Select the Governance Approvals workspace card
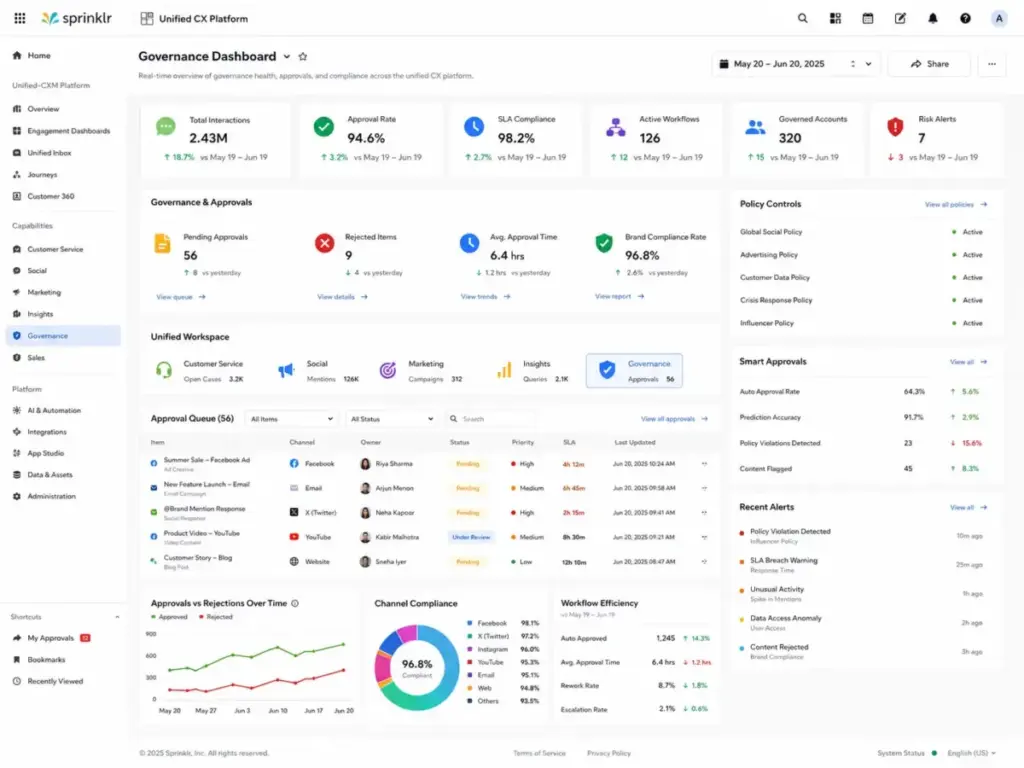The width and height of the screenshot is (1024, 768). 634,370
